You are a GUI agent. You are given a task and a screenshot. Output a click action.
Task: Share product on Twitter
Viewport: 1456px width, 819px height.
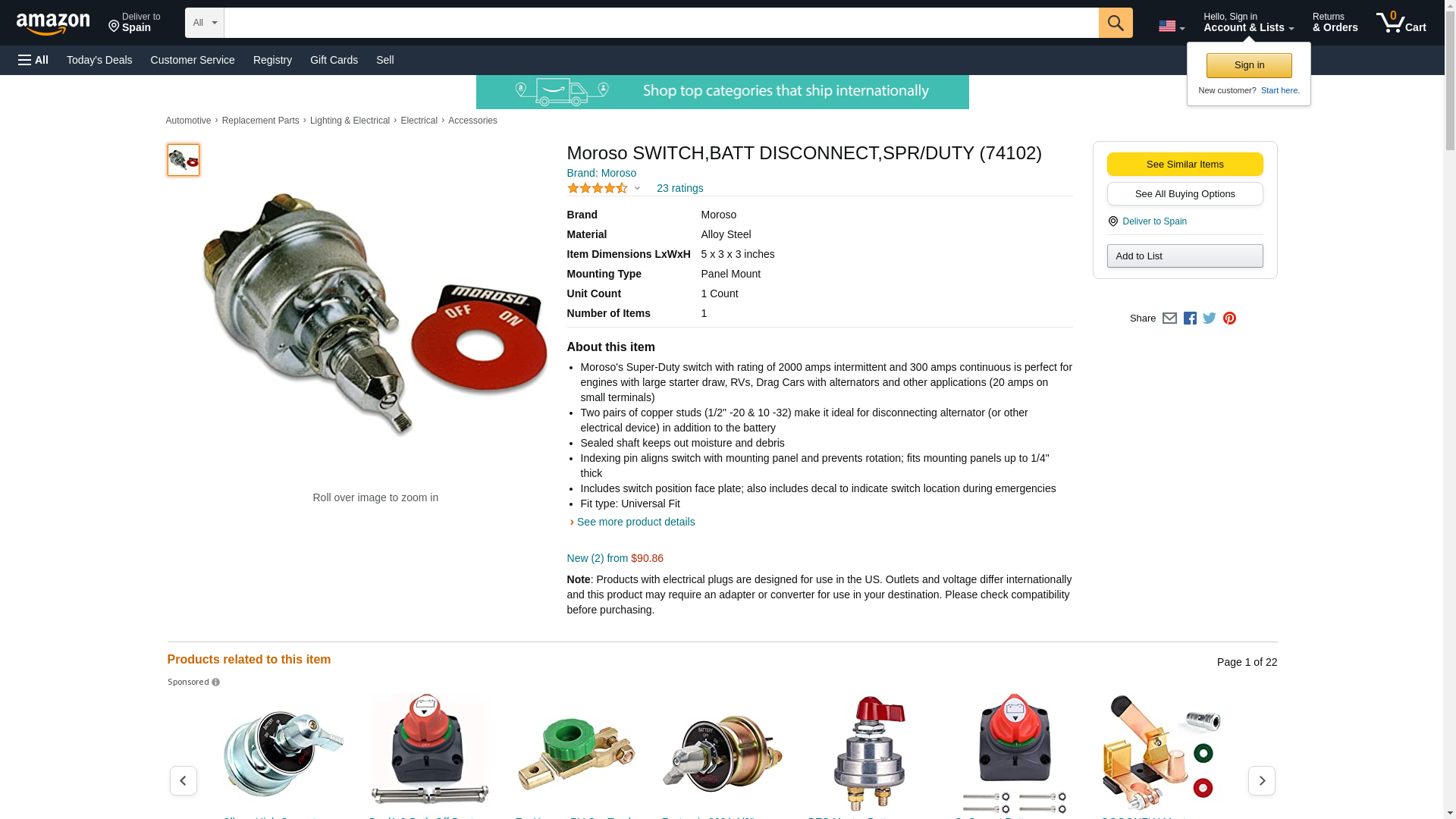pos(1210,318)
